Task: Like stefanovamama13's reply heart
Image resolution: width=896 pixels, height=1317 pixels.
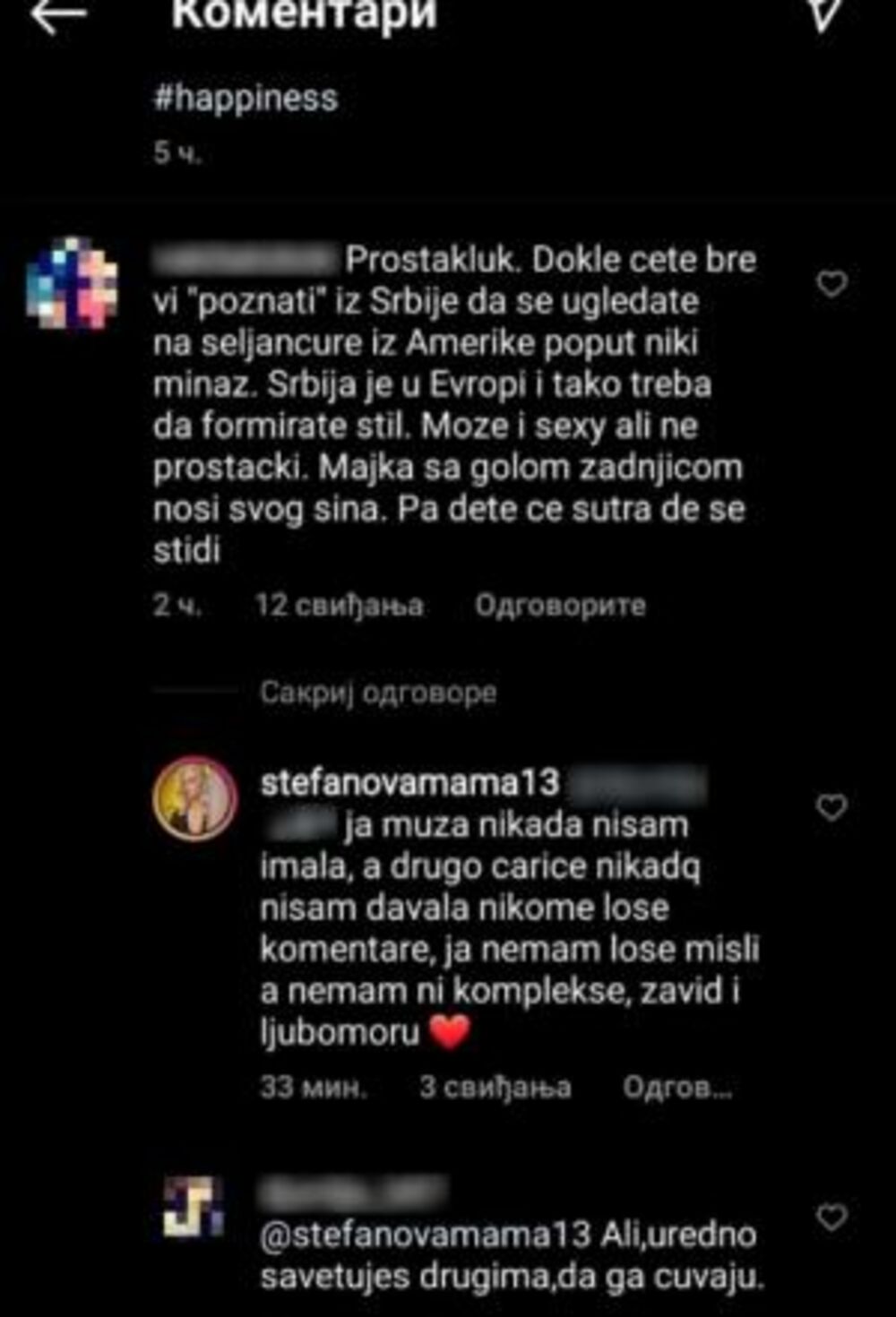Action: pos(831,807)
